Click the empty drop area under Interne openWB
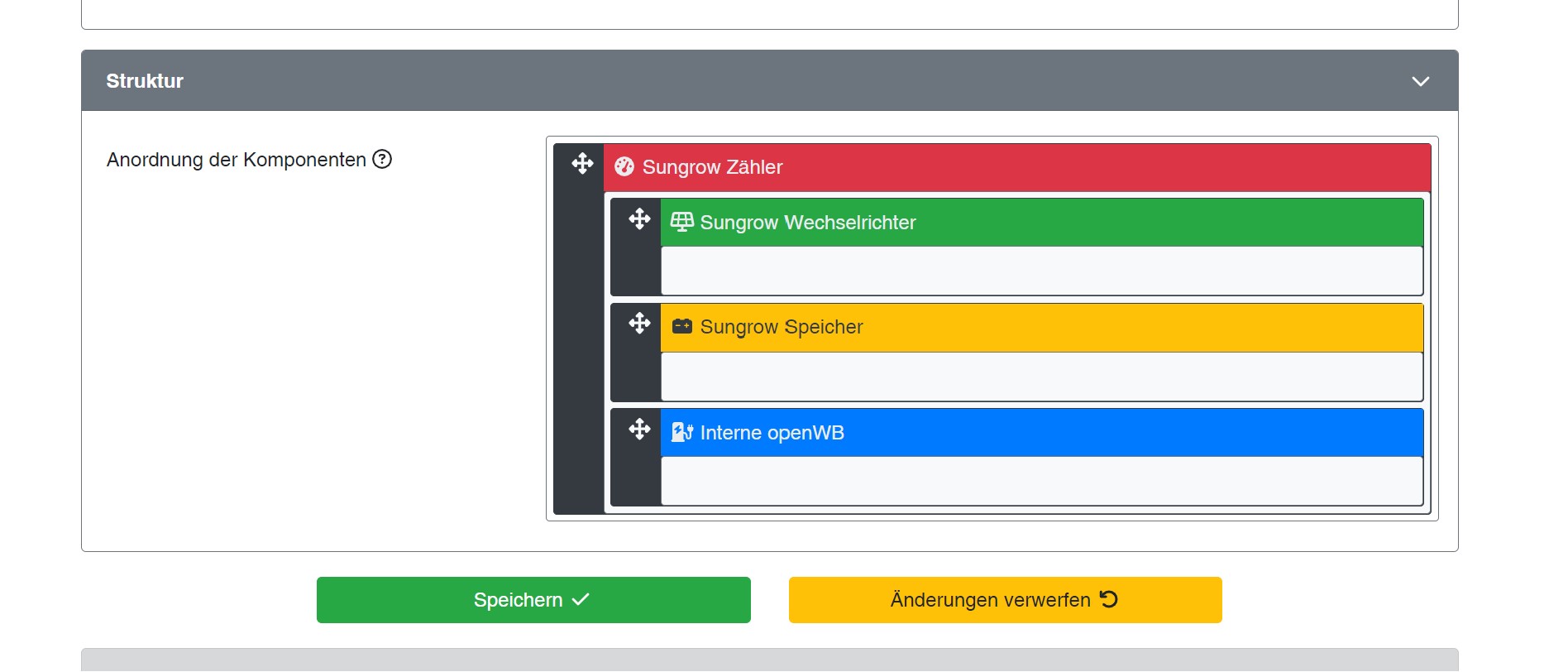Viewport: 1568px width, 672px height. click(x=1041, y=481)
